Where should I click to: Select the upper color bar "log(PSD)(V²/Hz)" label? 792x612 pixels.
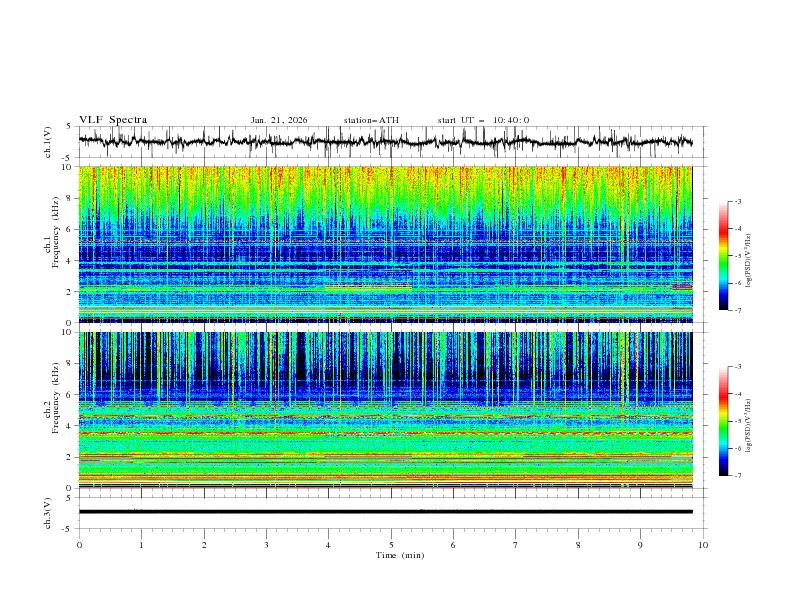(748, 261)
